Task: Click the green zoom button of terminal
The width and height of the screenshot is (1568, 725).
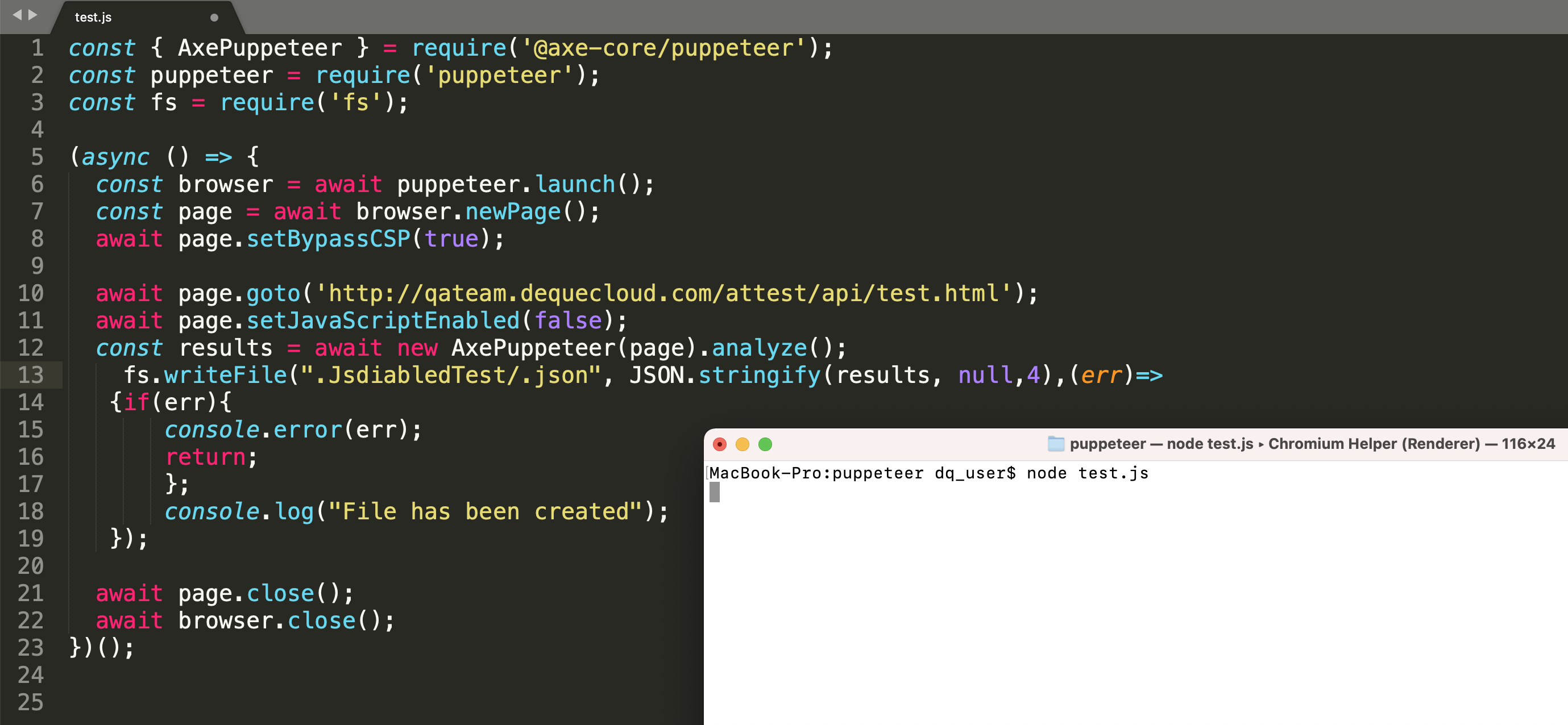Action: [x=765, y=444]
